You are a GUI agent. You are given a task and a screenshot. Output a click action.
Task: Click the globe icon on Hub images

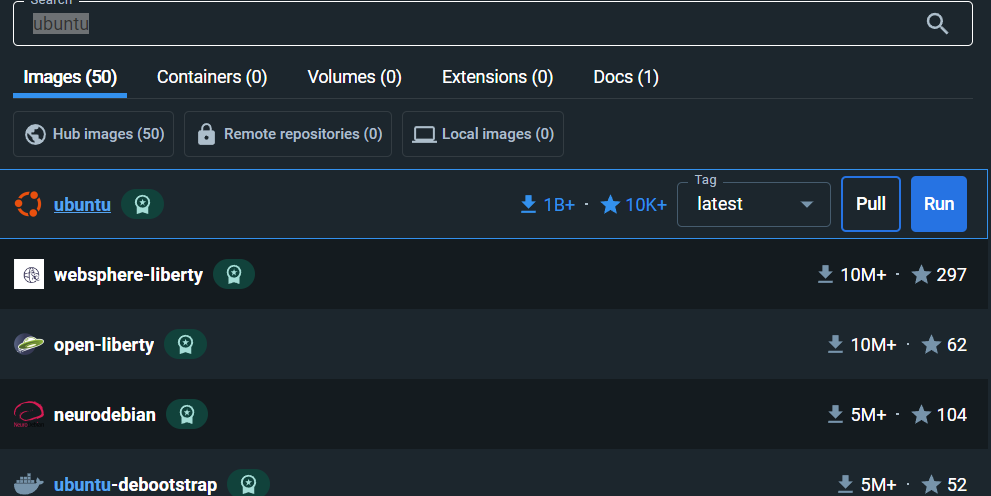pos(35,134)
